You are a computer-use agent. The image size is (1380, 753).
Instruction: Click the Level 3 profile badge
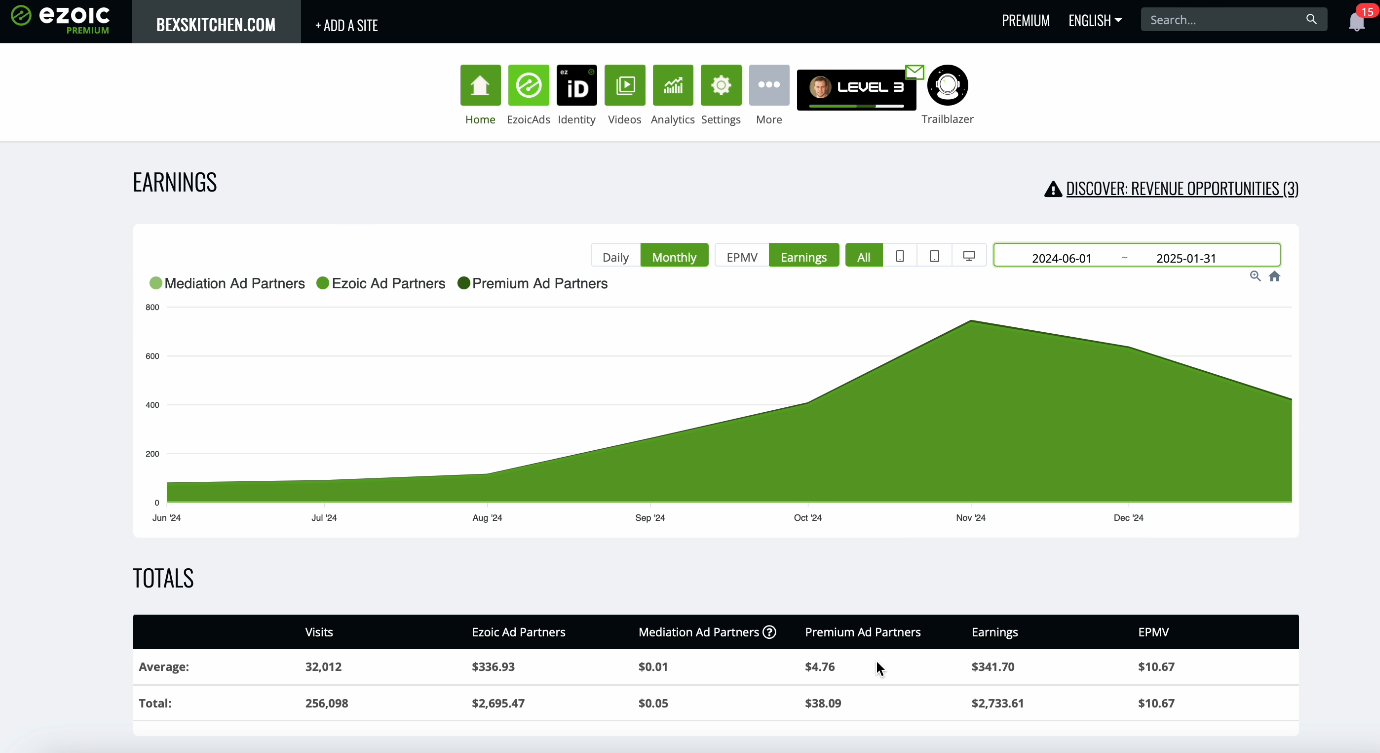(856, 89)
